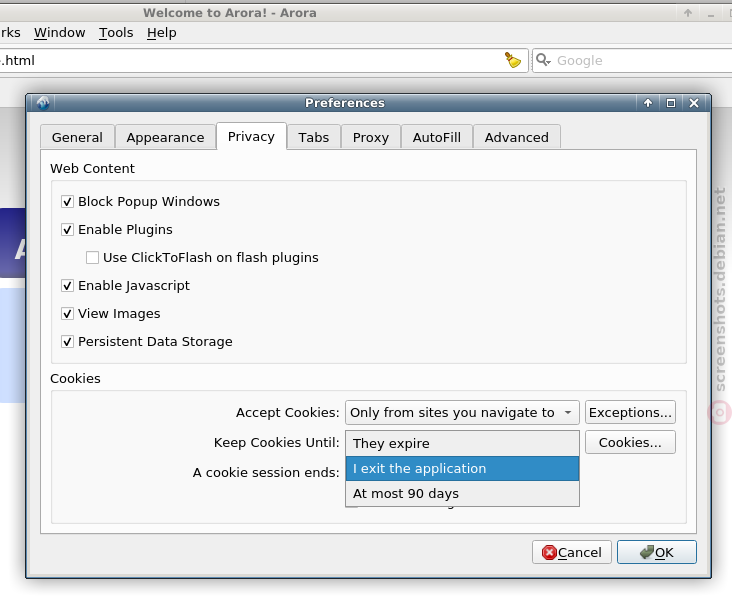Toggle the View Images checkbox
The width and height of the screenshot is (732, 600).
coord(67,314)
